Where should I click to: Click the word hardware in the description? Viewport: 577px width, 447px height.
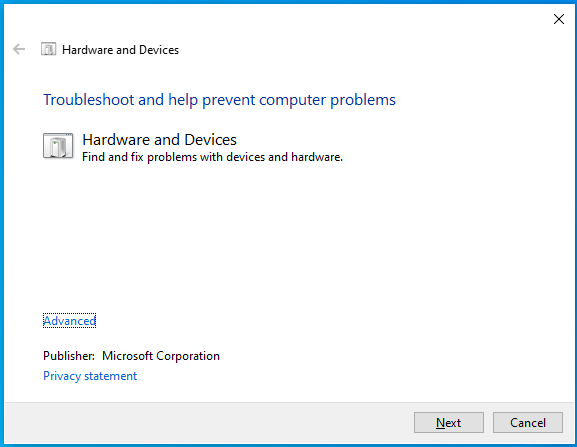click(x=317, y=157)
